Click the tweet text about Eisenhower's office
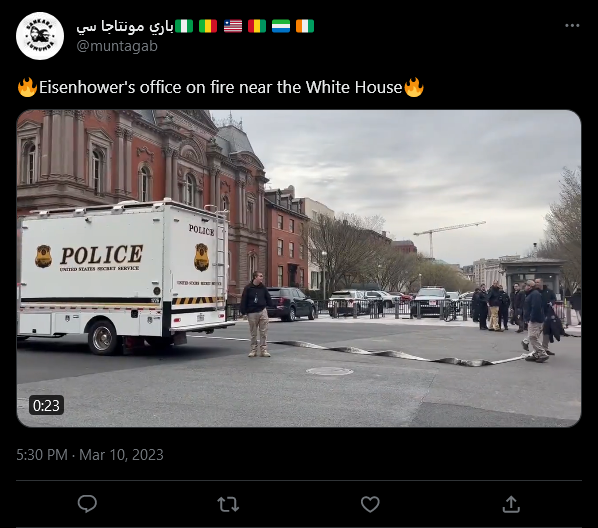598x528 pixels. pos(220,87)
